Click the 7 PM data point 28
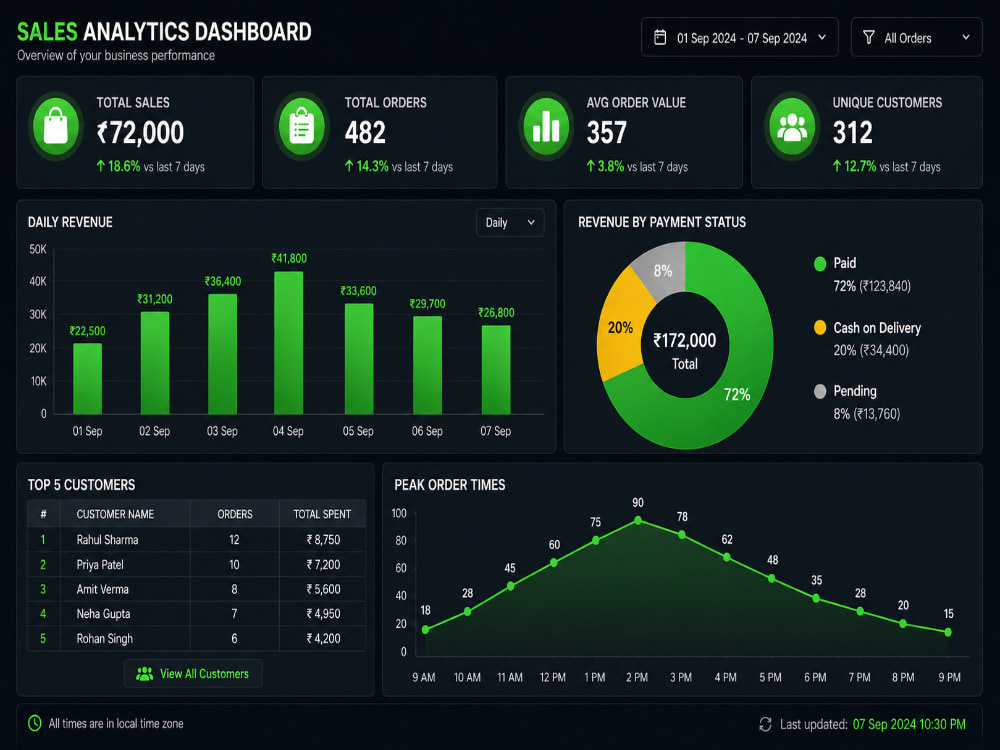This screenshot has height=750, width=1000. [860, 611]
